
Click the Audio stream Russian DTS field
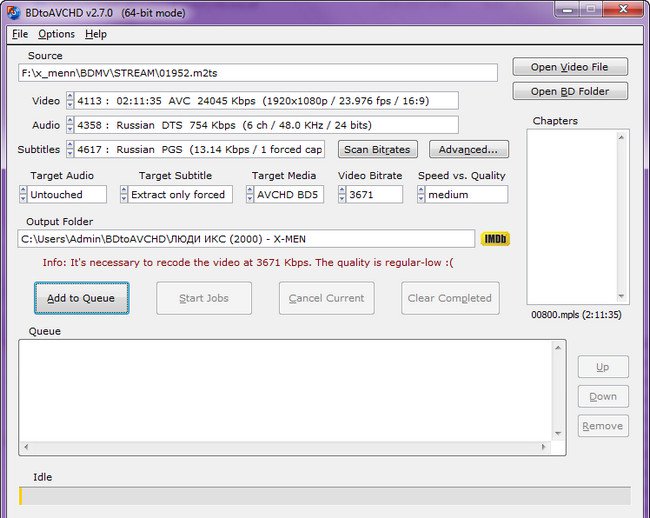(x=266, y=125)
